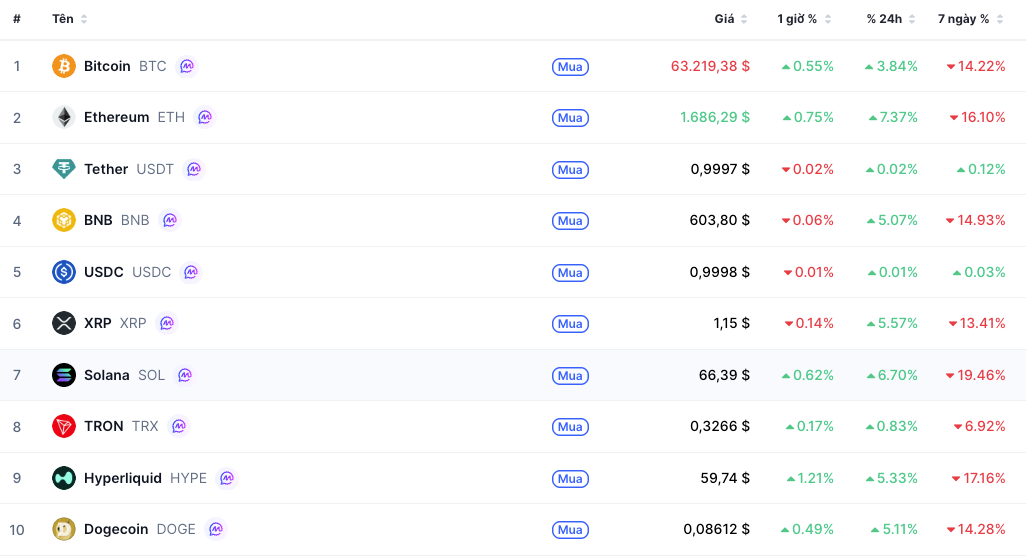Image resolution: width=1026 pixels, height=559 pixels.
Task: Click XRP price 1,15 $
Action: coord(732,323)
